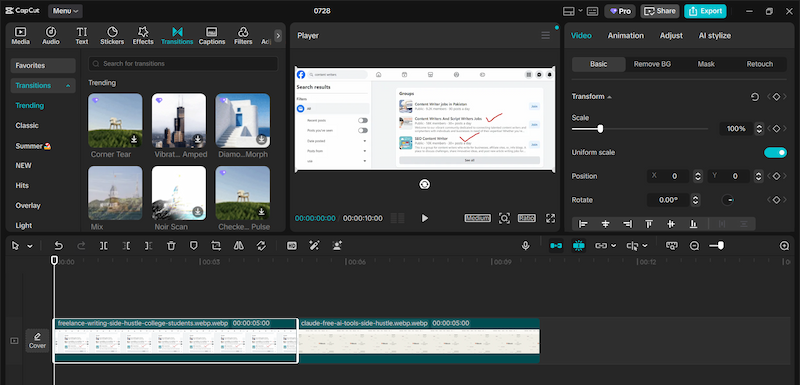Toggle main track magnet on
This screenshot has height=385, width=800.
(x=556, y=246)
